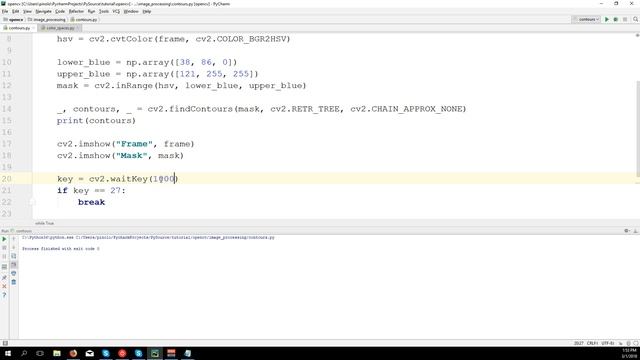Open Run panel settings gear icon

627,231
